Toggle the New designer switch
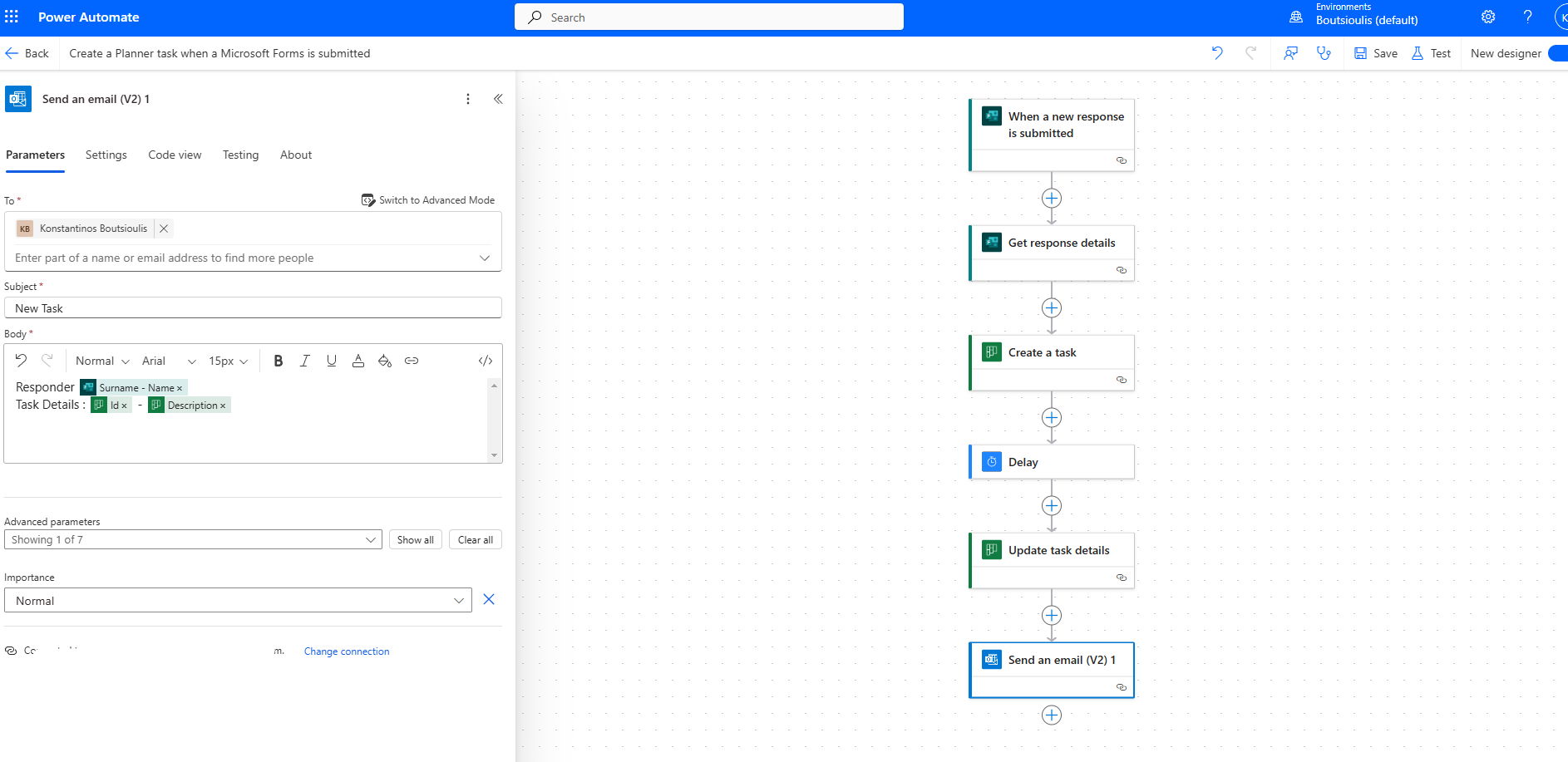The width and height of the screenshot is (1568, 762). (1557, 53)
